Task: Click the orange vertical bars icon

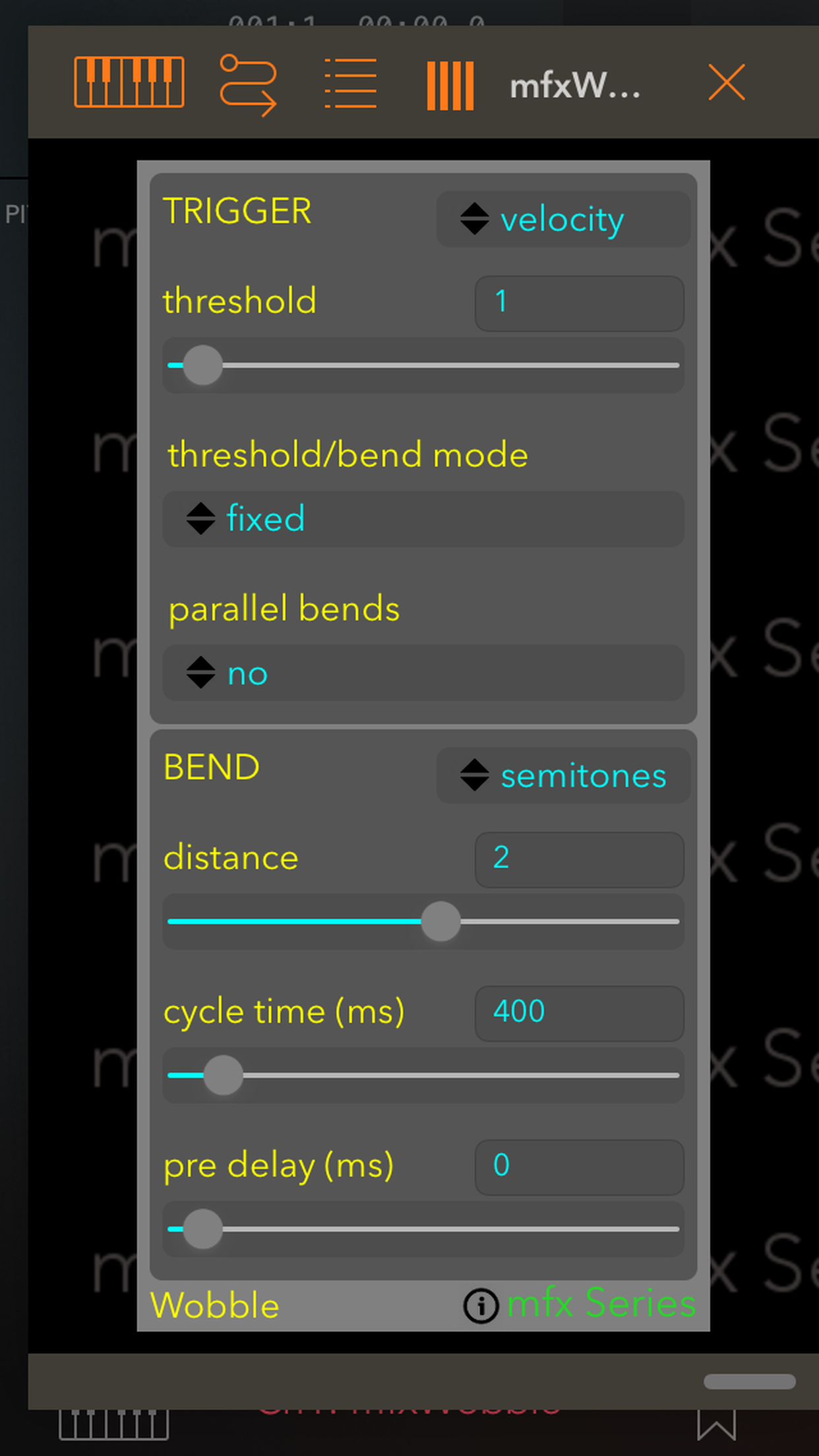Action: 450,85
